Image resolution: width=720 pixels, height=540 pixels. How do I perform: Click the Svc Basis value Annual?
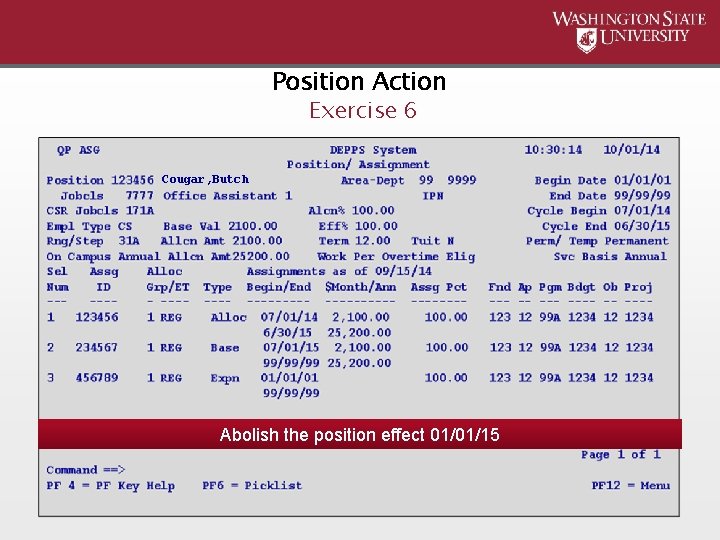[646, 256]
